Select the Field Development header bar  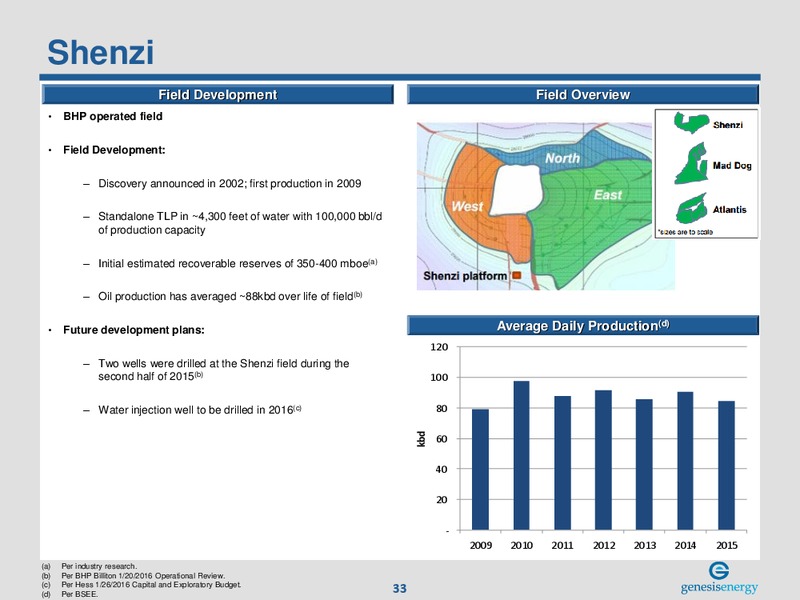coord(217,95)
